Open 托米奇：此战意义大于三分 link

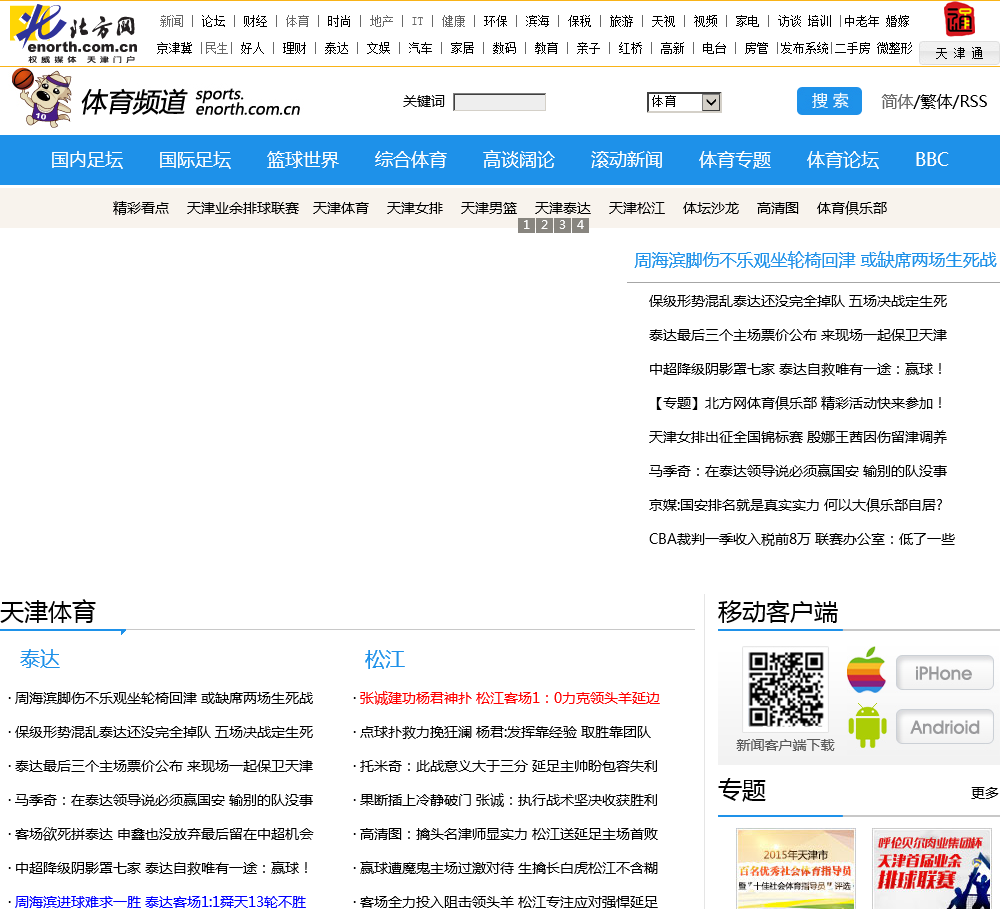pos(508,766)
